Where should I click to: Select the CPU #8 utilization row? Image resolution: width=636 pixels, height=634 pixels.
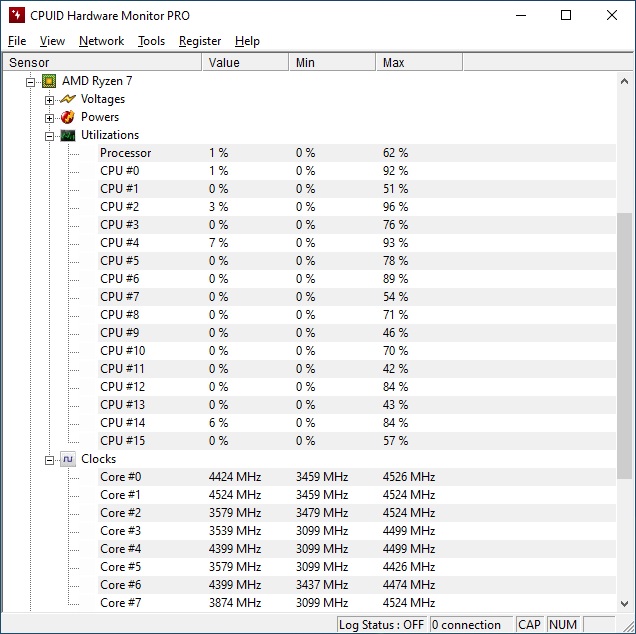[x=357, y=315]
